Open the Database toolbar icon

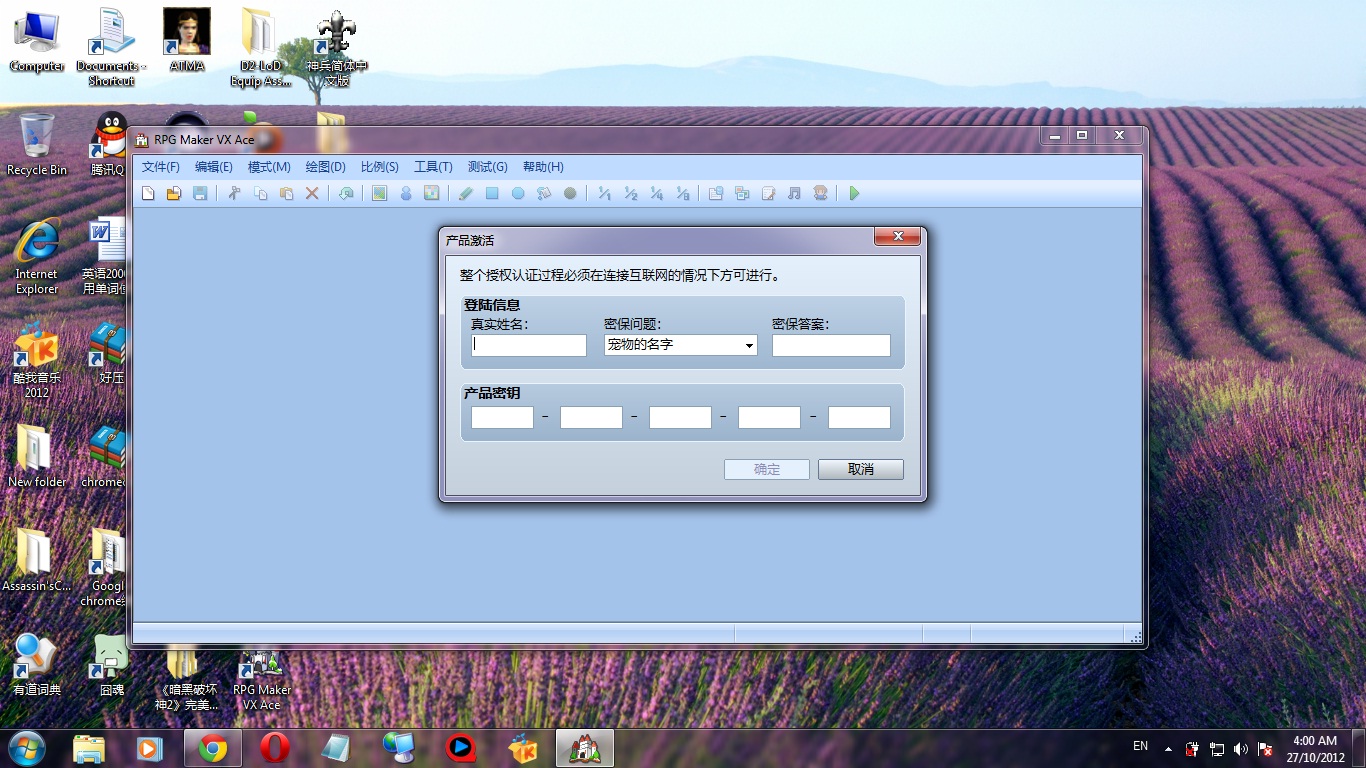coord(716,193)
